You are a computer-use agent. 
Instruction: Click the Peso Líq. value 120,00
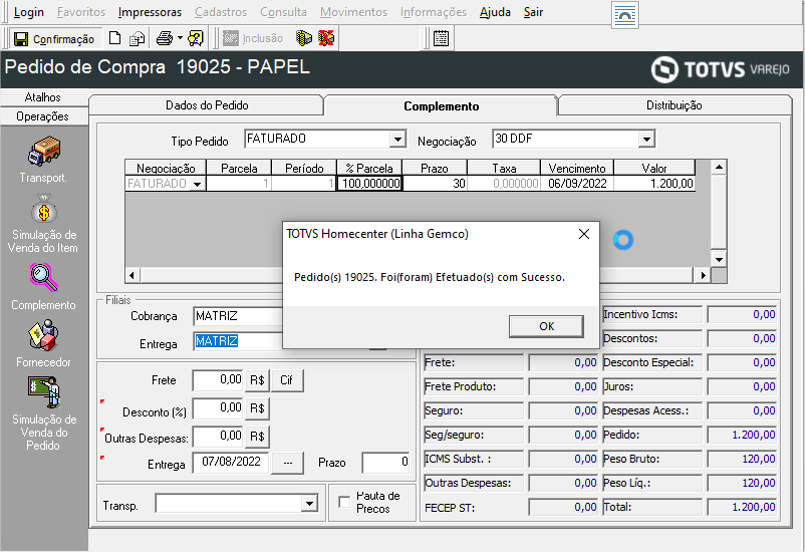pyautogui.click(x=742, y=483)
